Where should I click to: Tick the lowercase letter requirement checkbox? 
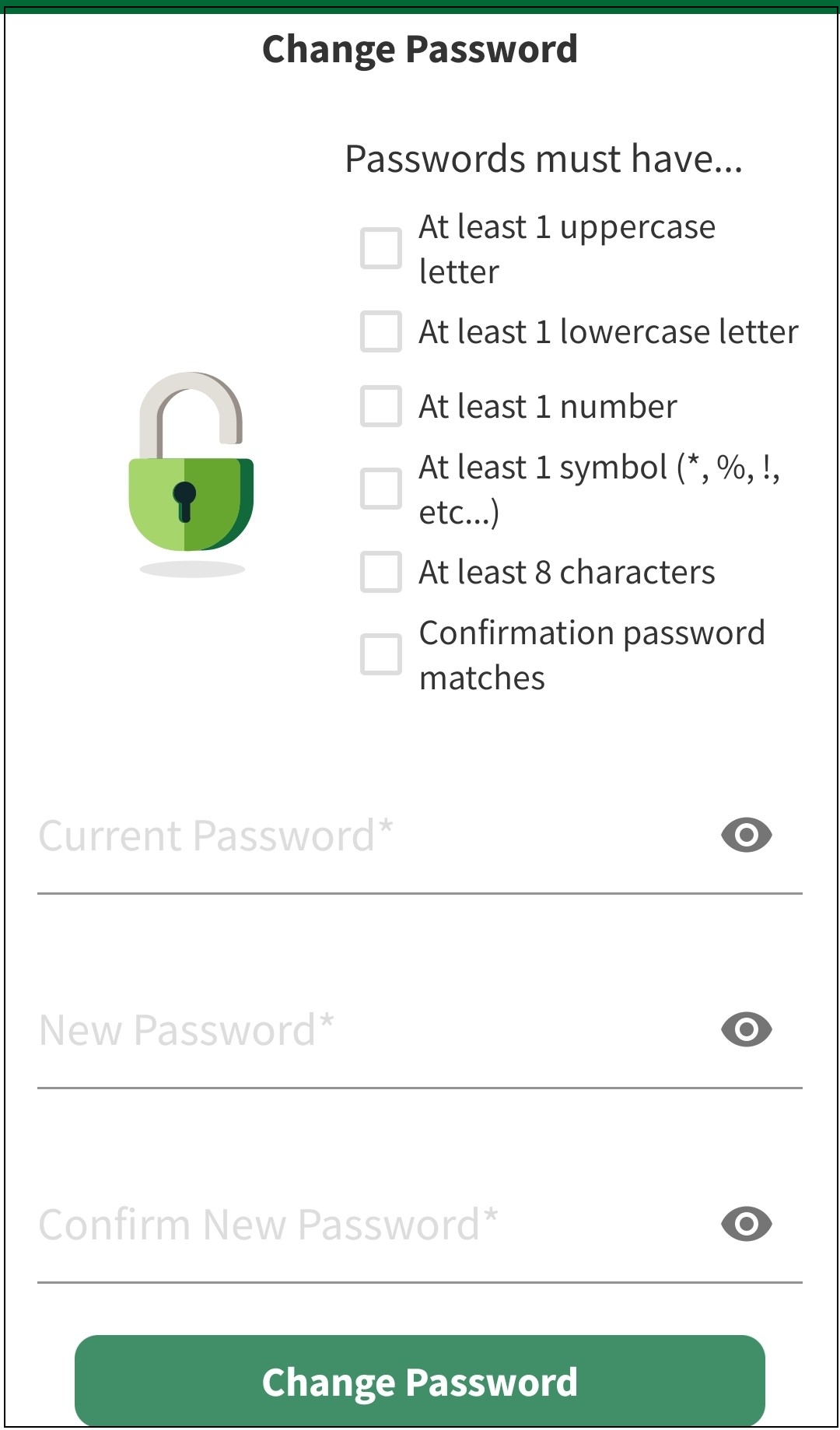point(381,331)
